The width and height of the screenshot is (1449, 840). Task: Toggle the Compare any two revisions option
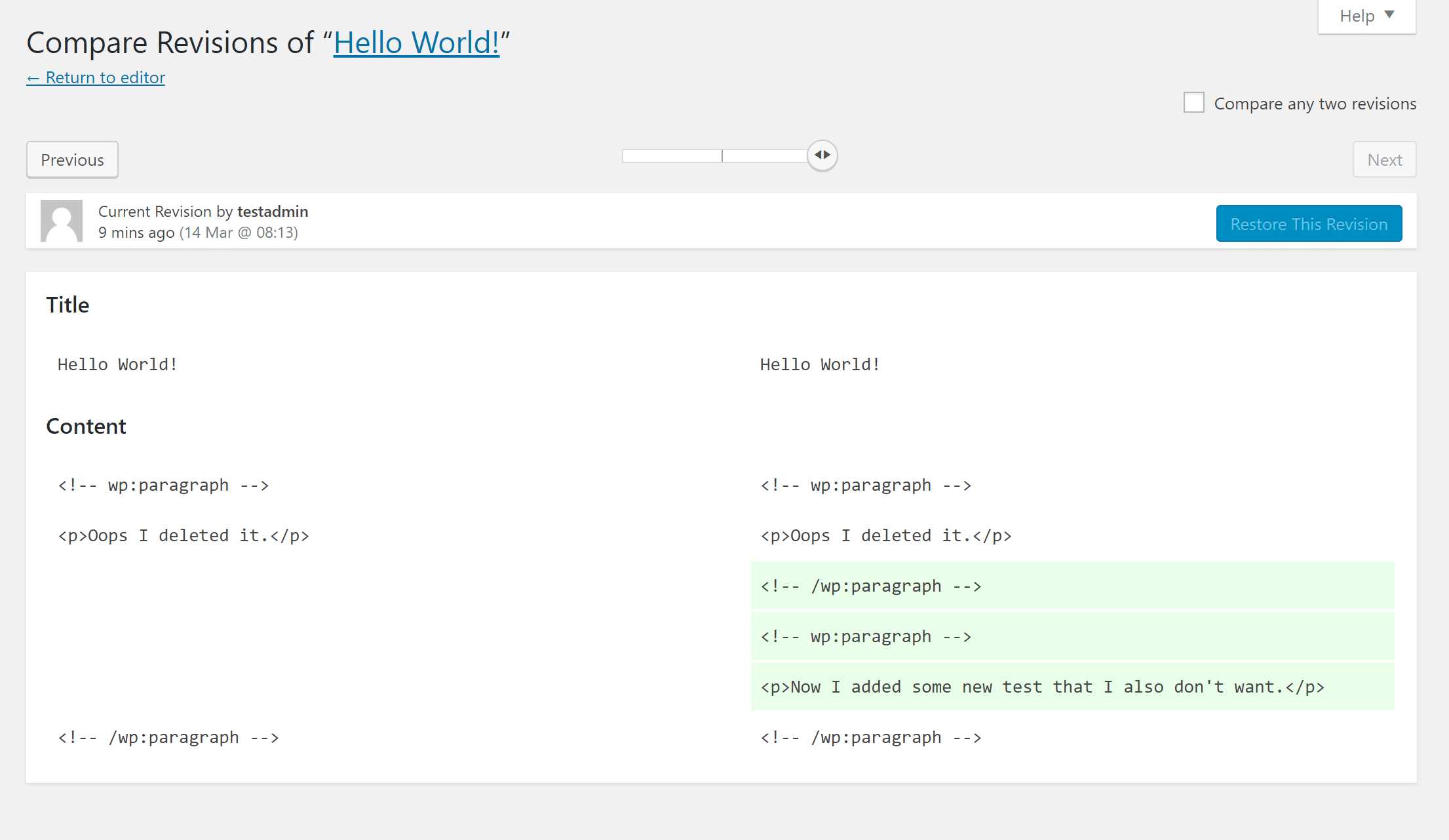click(x=1195, y=102)
